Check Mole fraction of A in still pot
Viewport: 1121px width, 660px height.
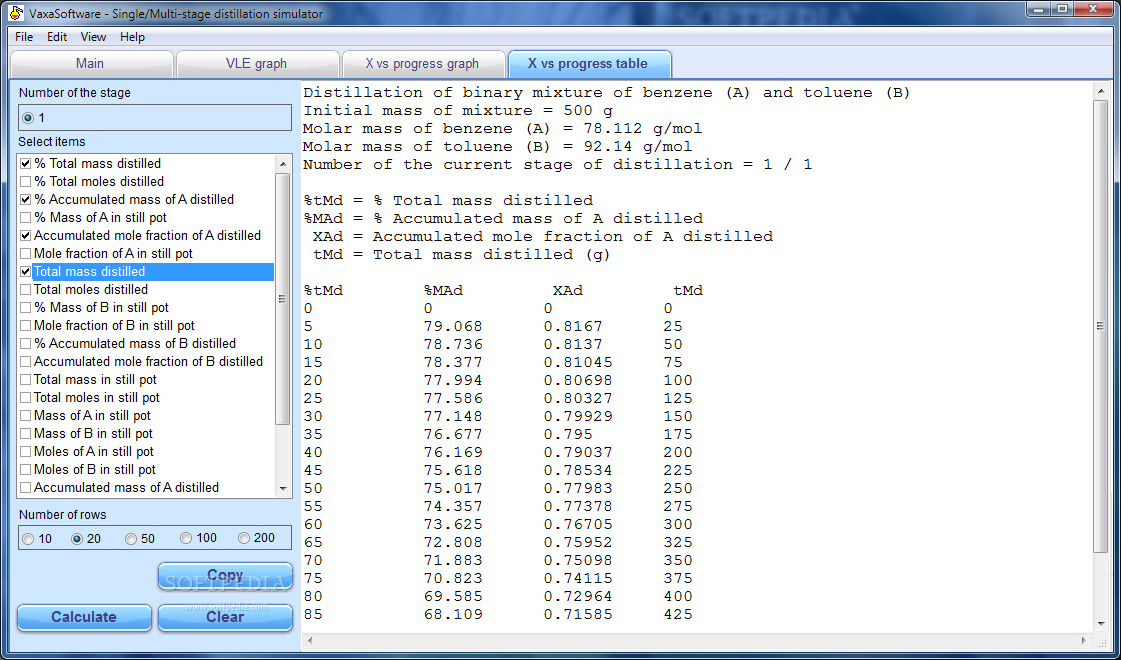[26, 254]
